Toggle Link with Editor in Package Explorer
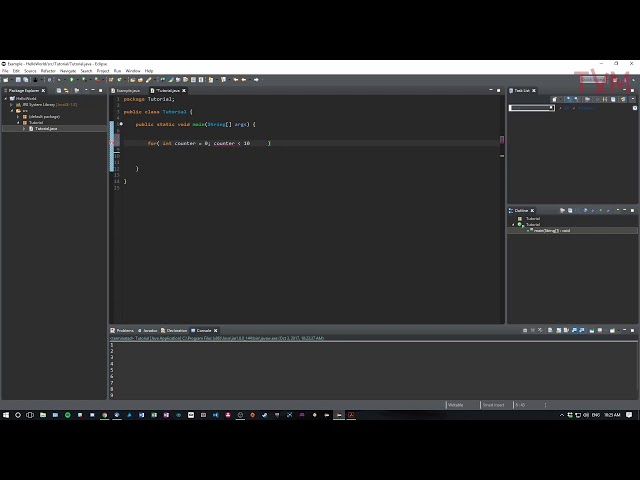The width and height of the screenshot is (640, 480). (x=66, y=90)
